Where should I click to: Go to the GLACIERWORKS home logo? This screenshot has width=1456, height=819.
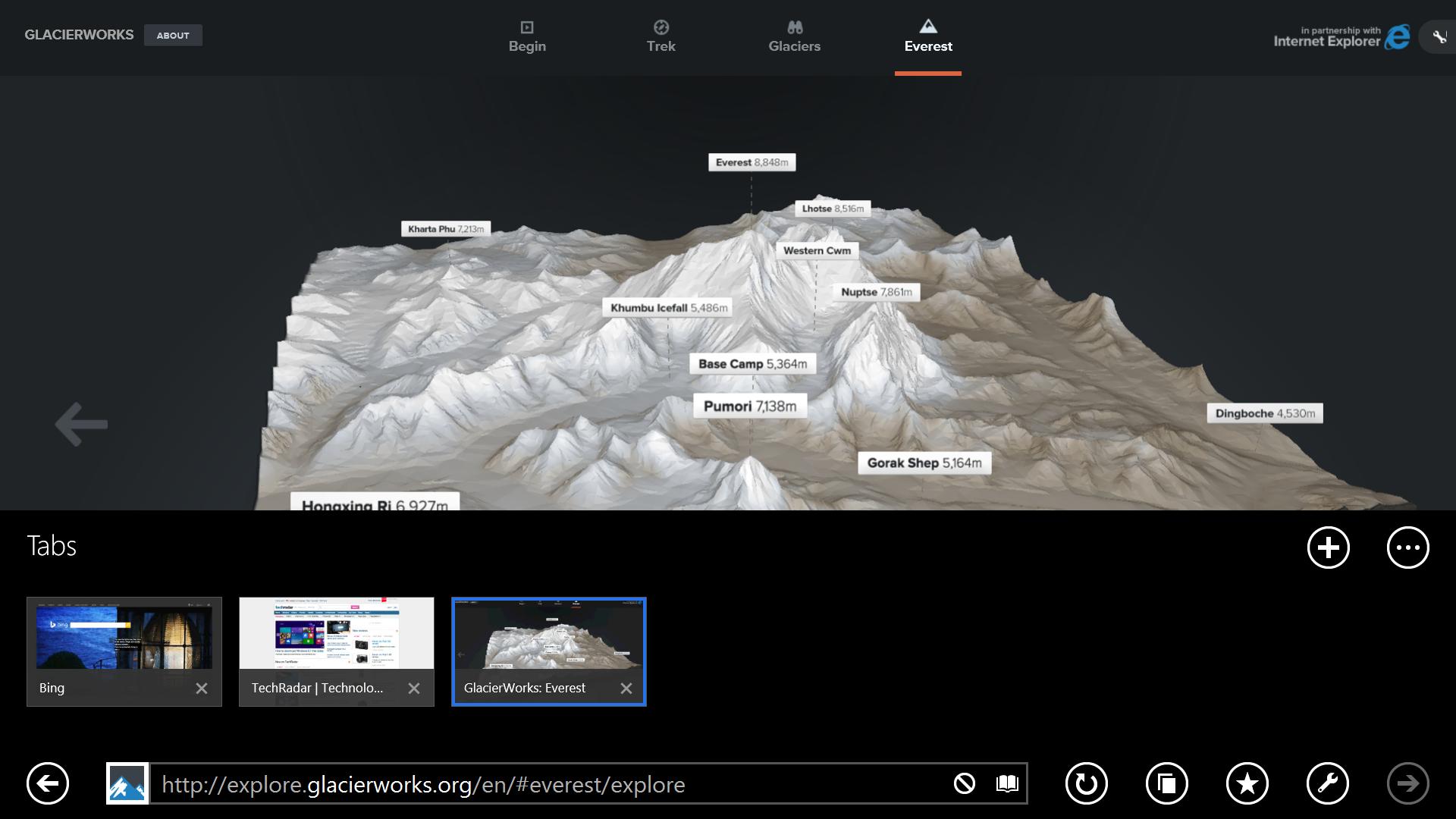pos(79,35)
